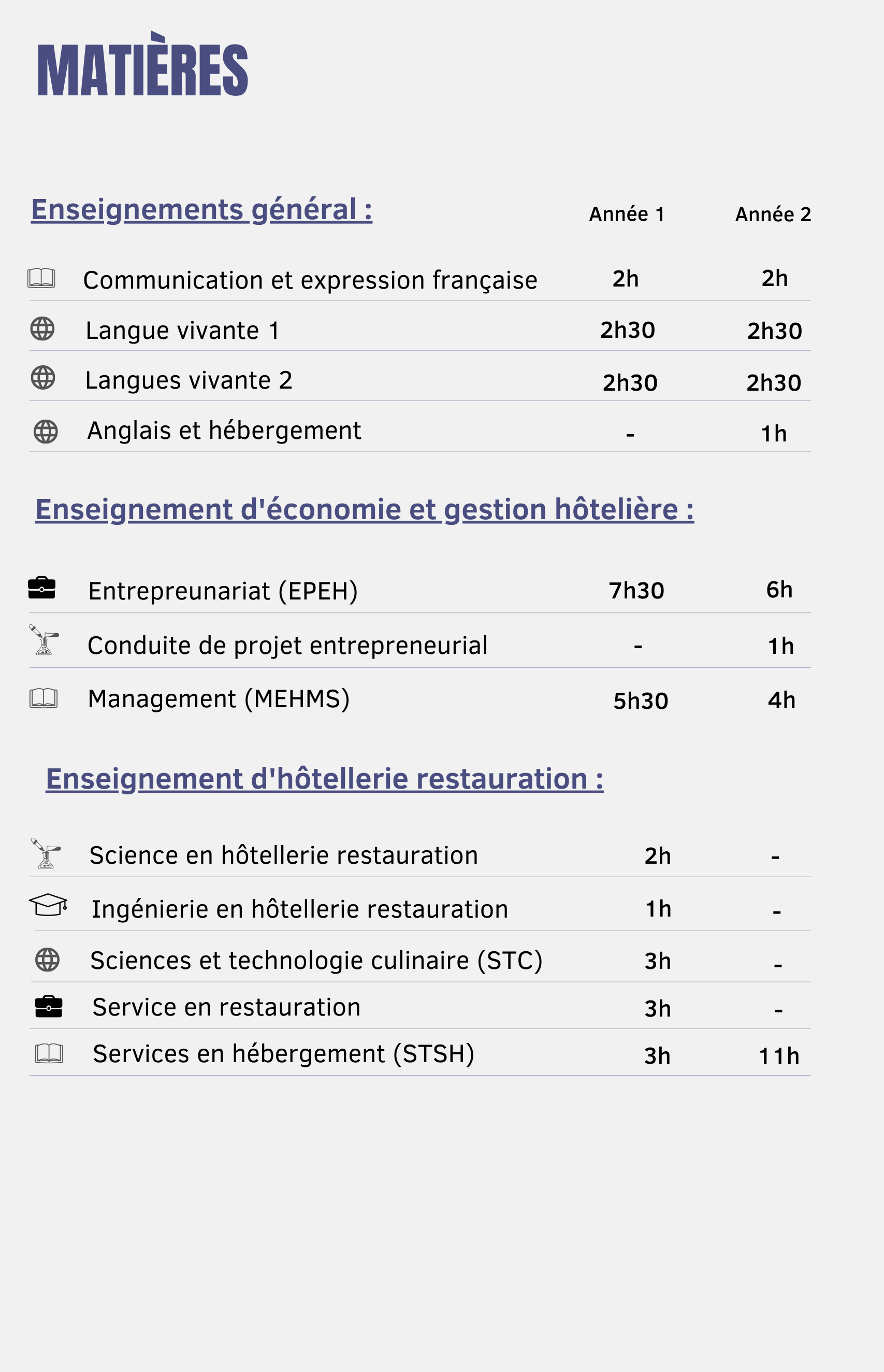This screenshot has width=884, height=1372.
Task: Click the globe icon next to Langues vivante 2
Action: (x=43, y=377)
